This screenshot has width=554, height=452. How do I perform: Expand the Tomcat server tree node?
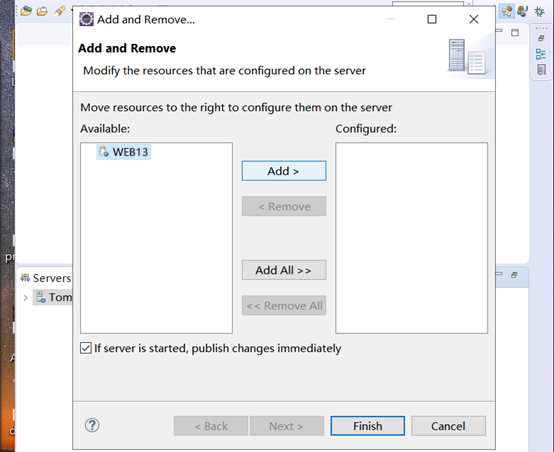coord(25,298)
